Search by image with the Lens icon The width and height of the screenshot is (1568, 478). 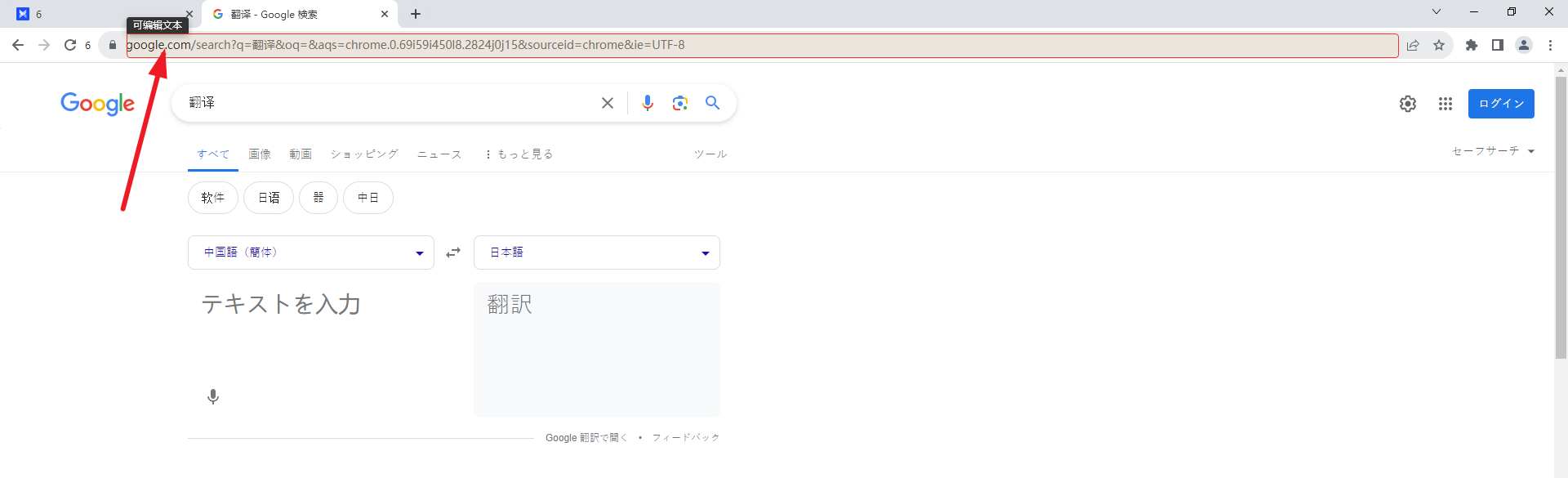pyautogui.click(x=680, y=103)
